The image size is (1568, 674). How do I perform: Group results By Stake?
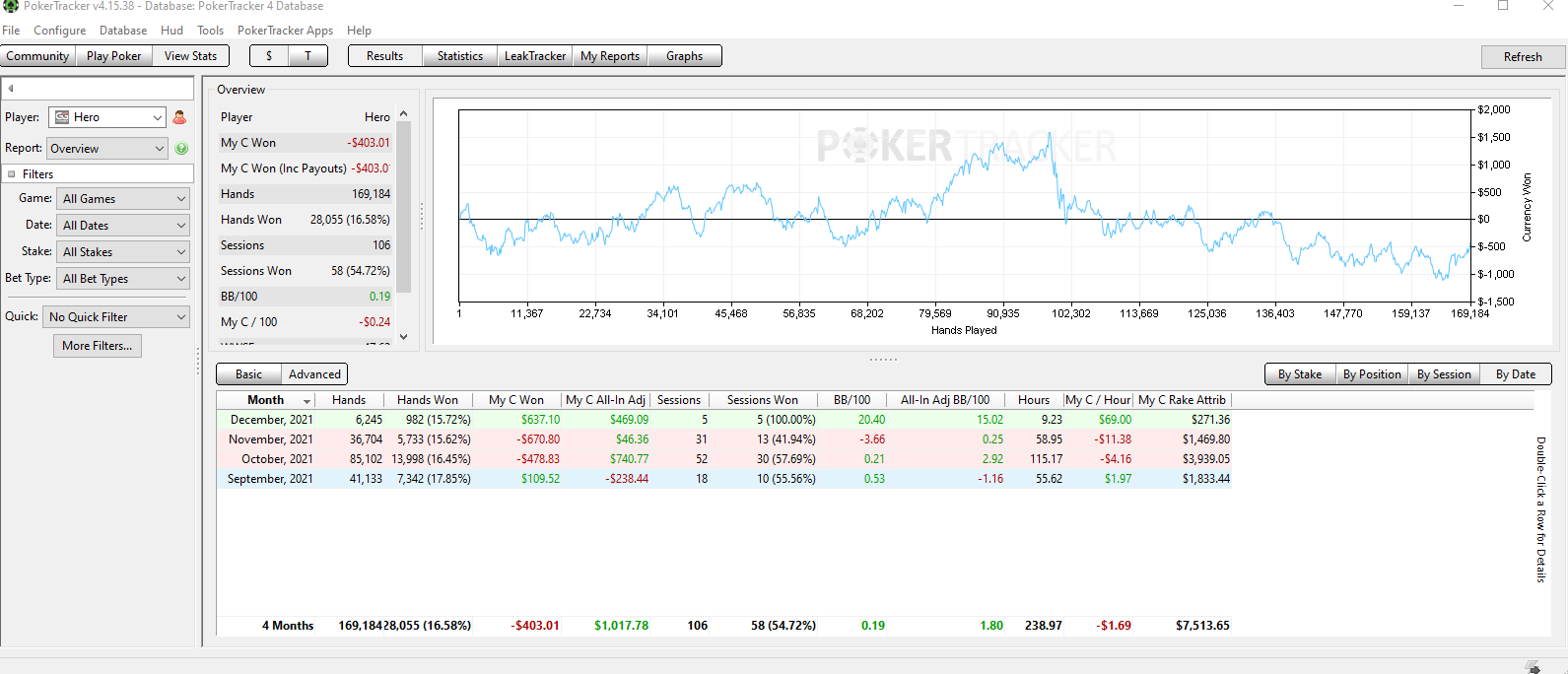[x=1300, y=374]
